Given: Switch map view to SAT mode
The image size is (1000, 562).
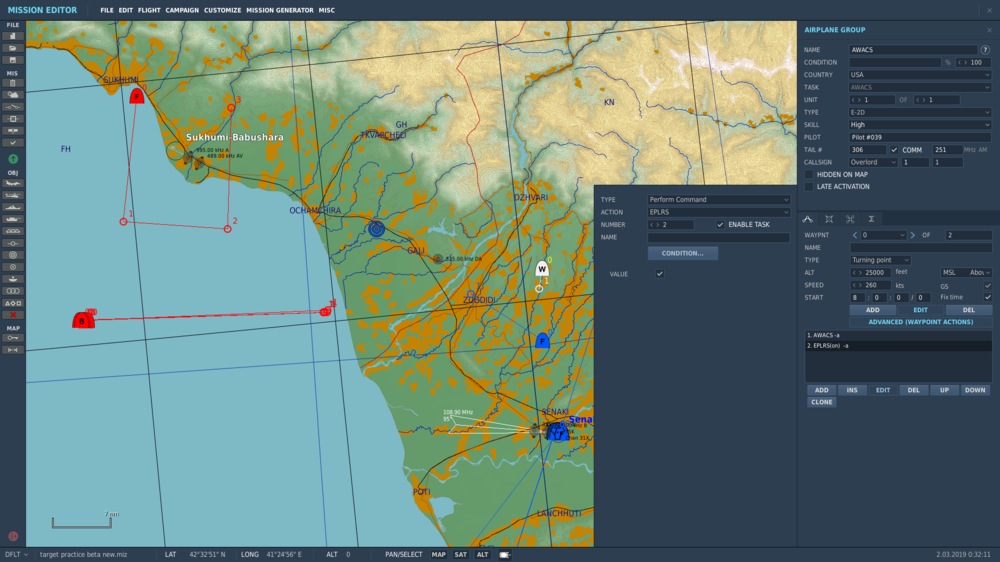Looking at the screenshot, I should pyautogui.click(x=460, y=554).
